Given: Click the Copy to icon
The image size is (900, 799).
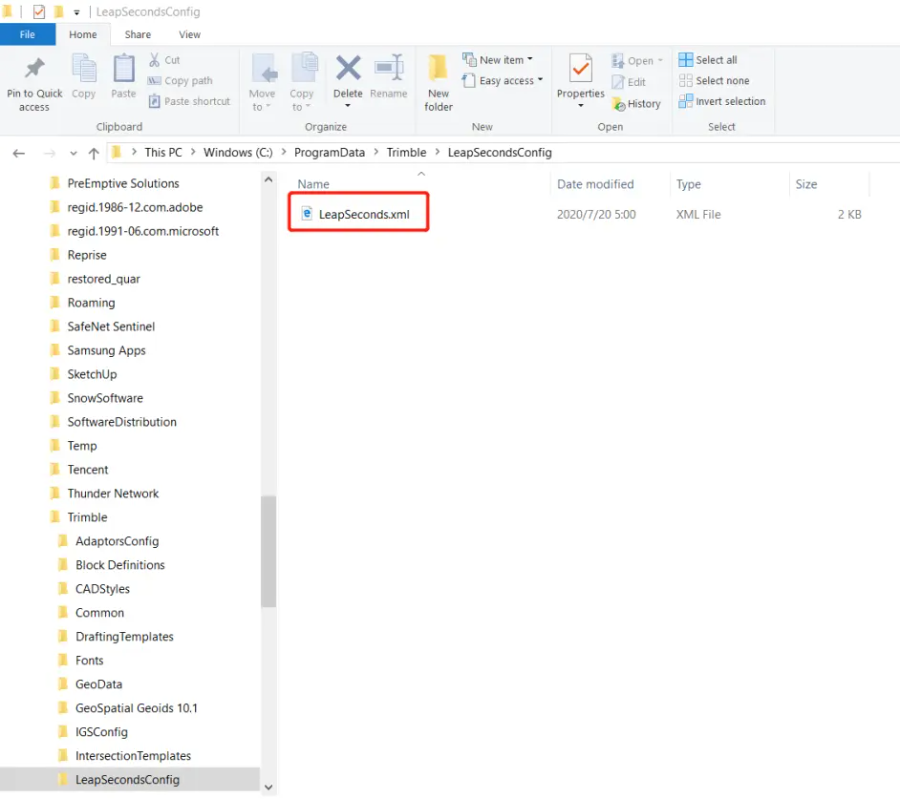Looking at the screenshot, I should [304, 68].
